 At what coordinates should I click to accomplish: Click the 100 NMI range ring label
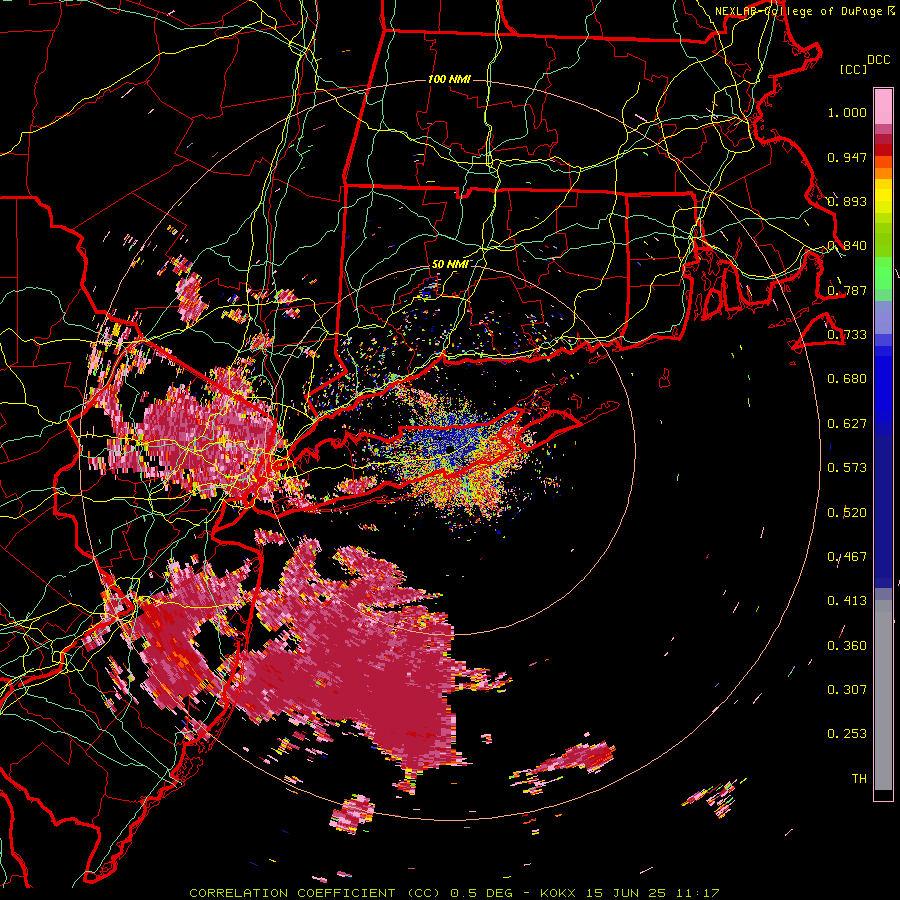(x=449, y=79)
